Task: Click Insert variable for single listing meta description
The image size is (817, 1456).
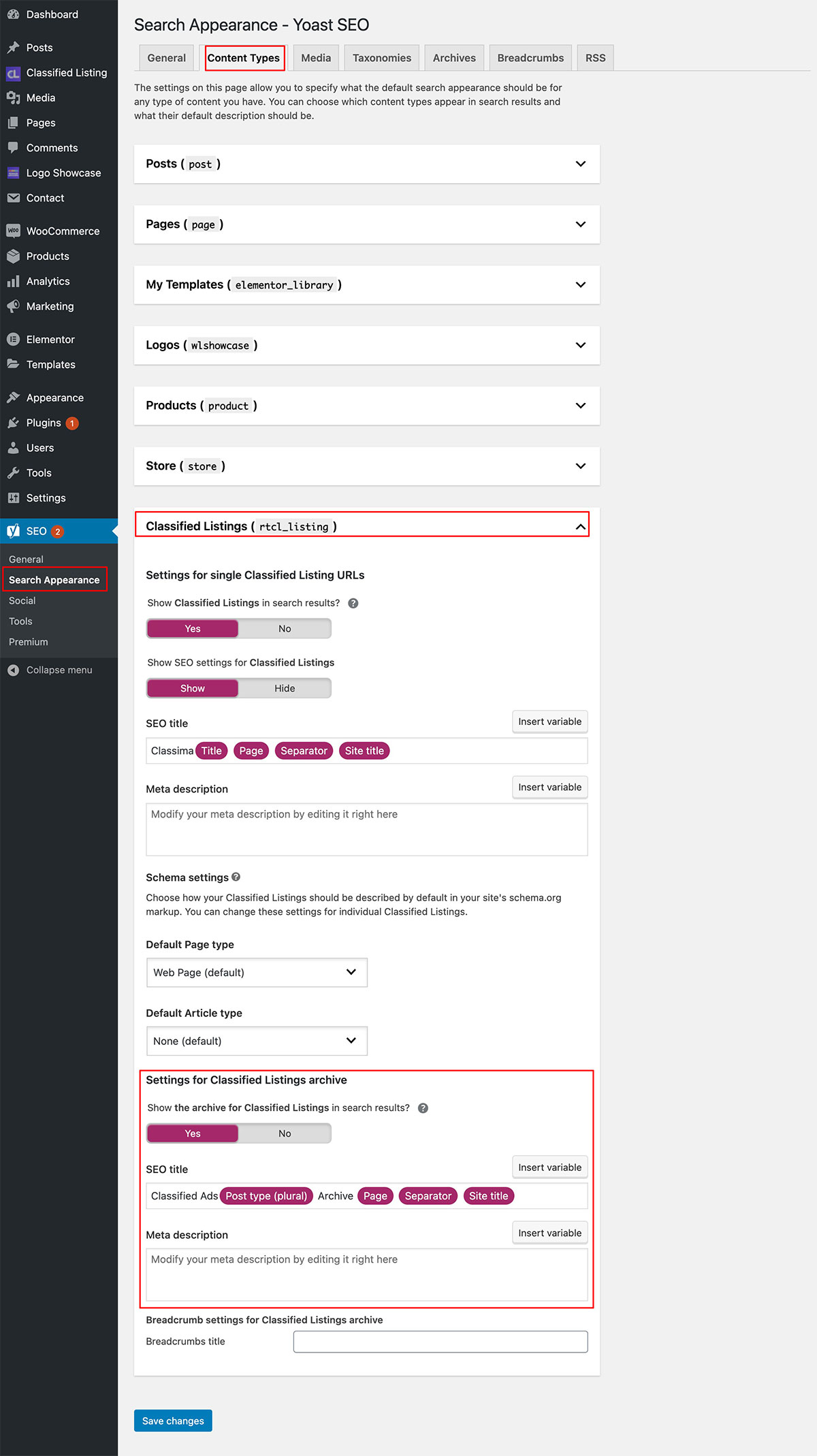Action: point(550,787)
